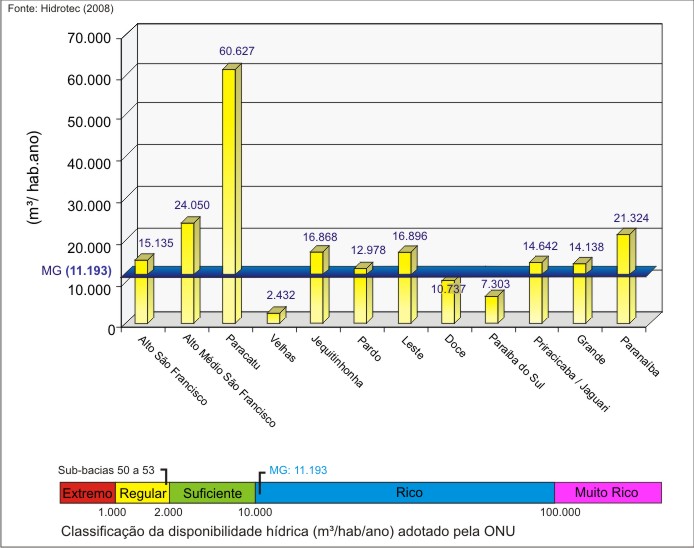This screenshot has width=694, height=548.
Task: Click the 10.000 scale threshold below bar
Action: (x=255, y=512)
